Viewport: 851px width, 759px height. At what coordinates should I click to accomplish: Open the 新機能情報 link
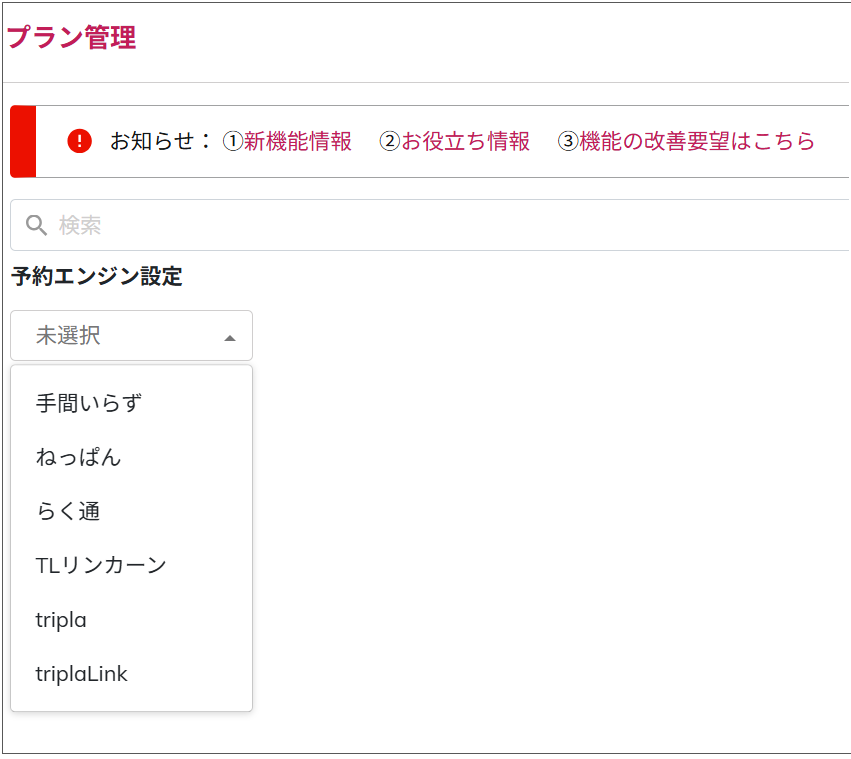298,141
